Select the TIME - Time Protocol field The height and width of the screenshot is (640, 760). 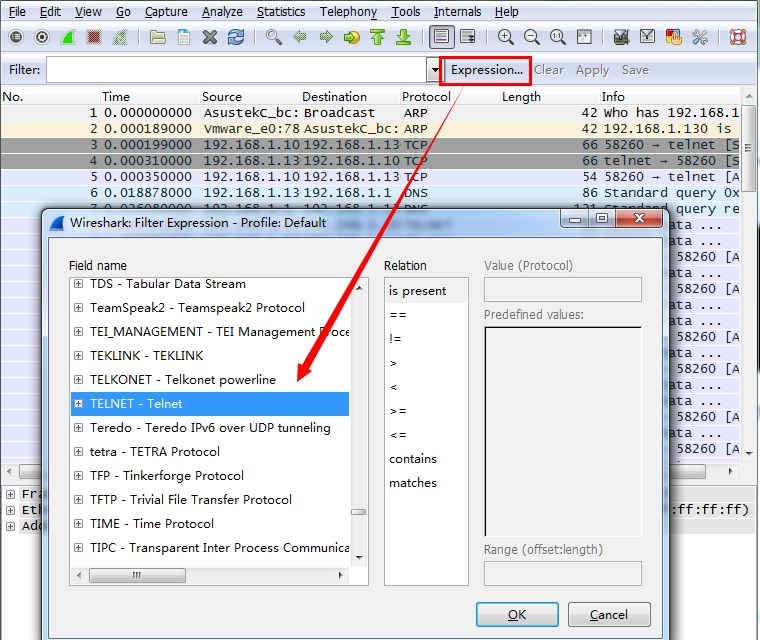152,524
